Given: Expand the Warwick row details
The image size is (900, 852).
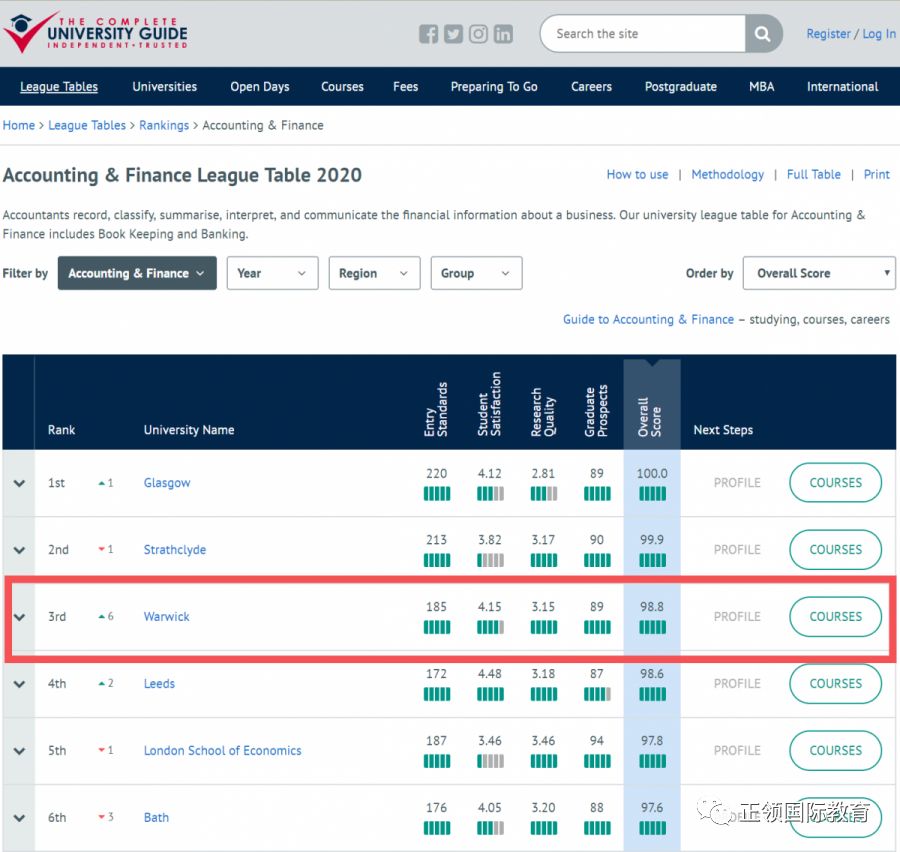Looking at the screenshot, I should click(x=20, y=617).
